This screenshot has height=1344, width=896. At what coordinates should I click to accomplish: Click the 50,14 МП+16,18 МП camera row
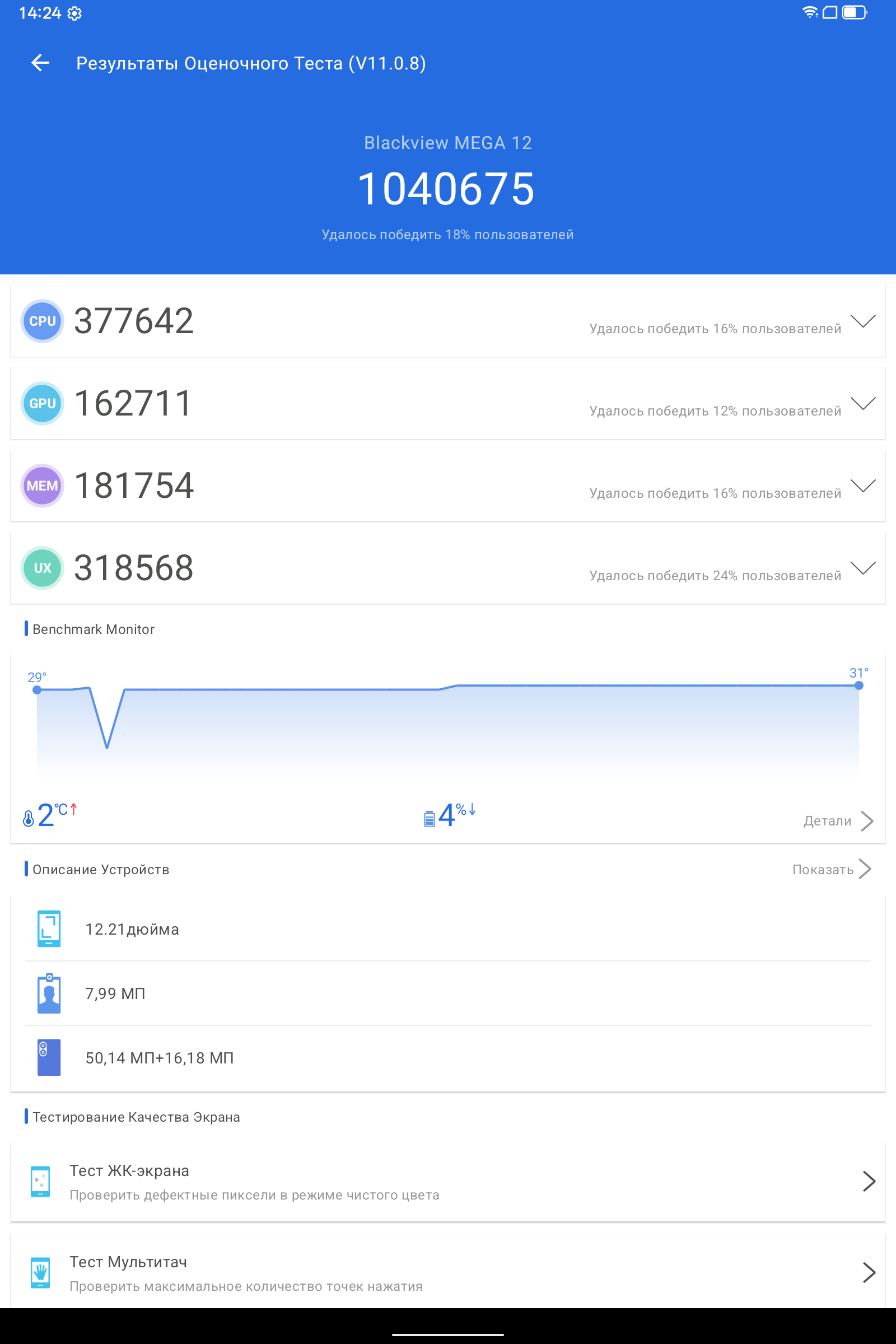pyautogui.click(x=448, y=1058)
